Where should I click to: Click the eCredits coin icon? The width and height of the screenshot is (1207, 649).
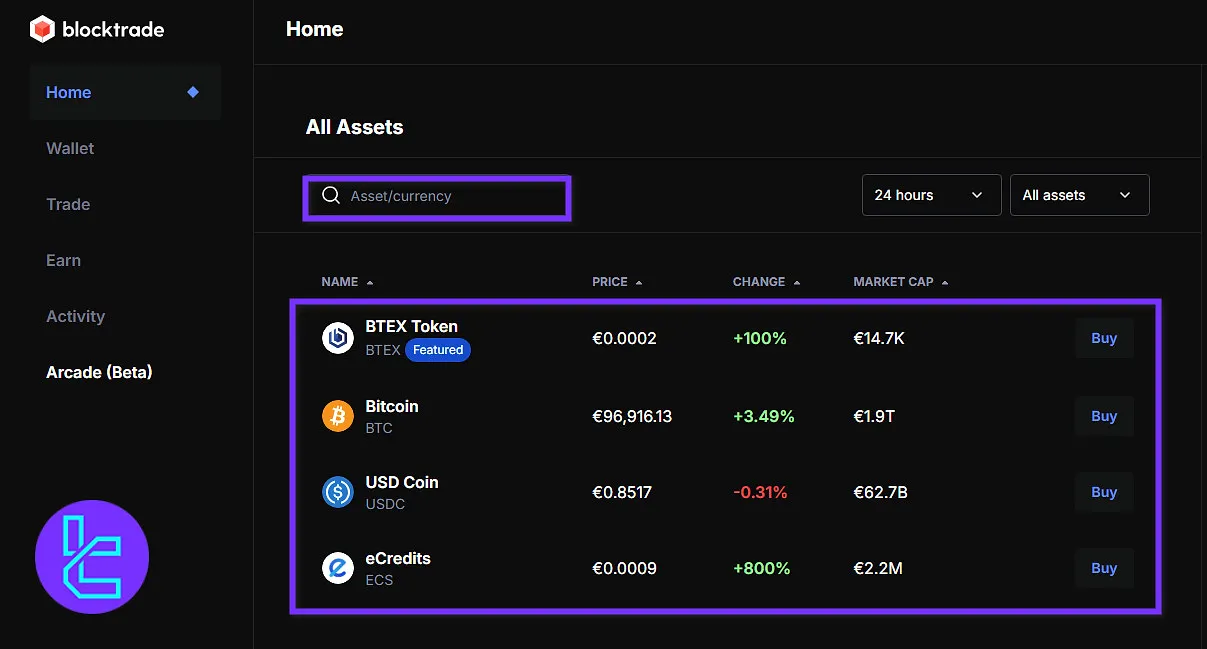pos(338,568)
